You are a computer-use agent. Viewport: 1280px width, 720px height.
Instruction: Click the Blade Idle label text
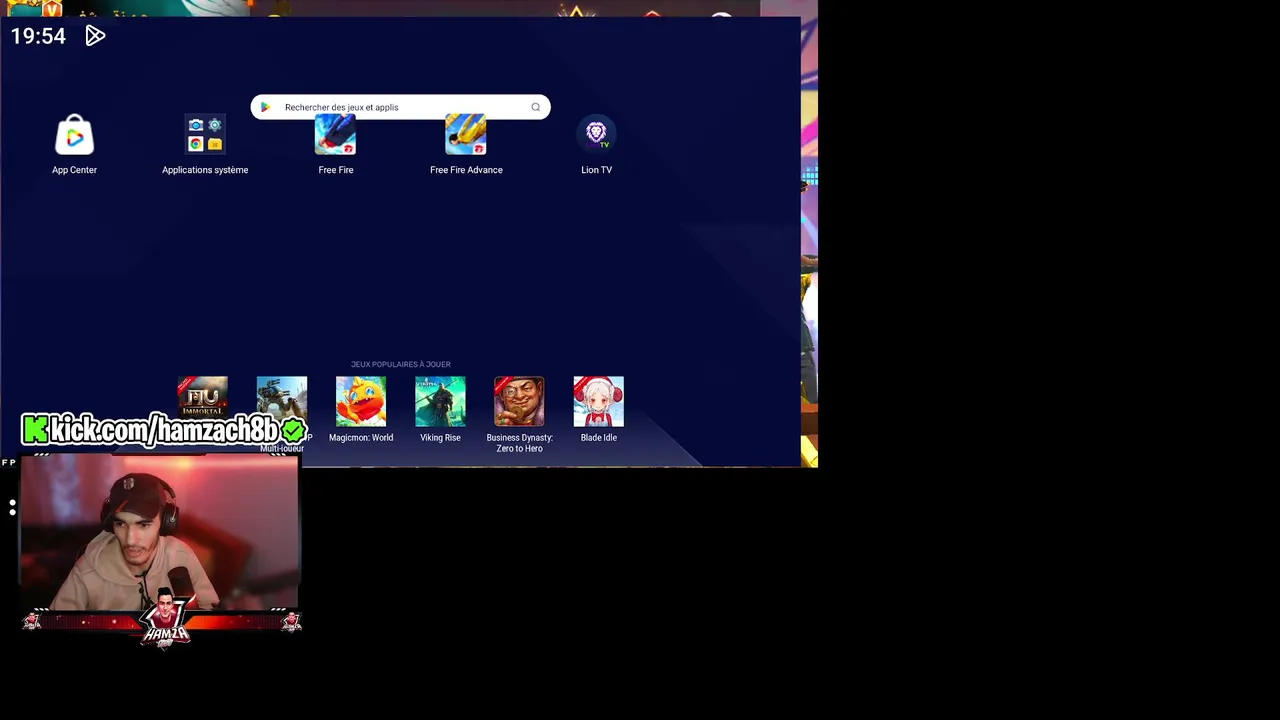point(598,438)
